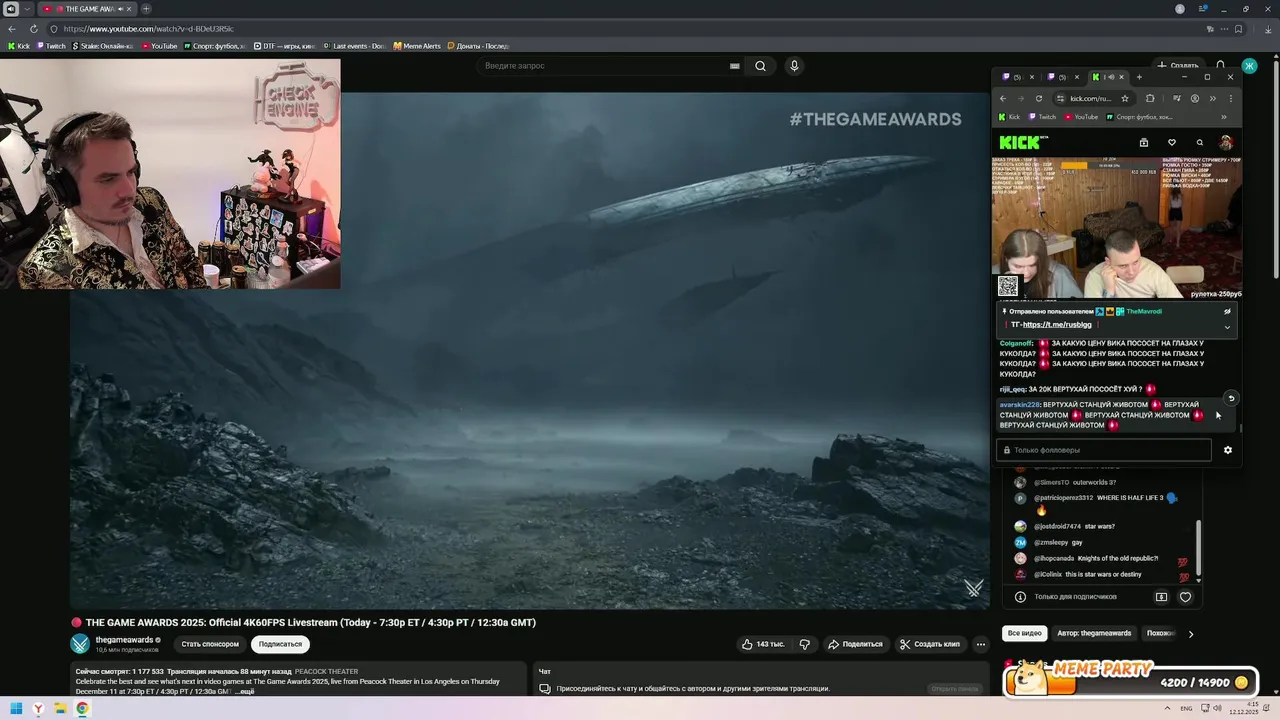Open the Kick home logo in small window
This screenshot has height=720, width=1280.
(1019, 143)
